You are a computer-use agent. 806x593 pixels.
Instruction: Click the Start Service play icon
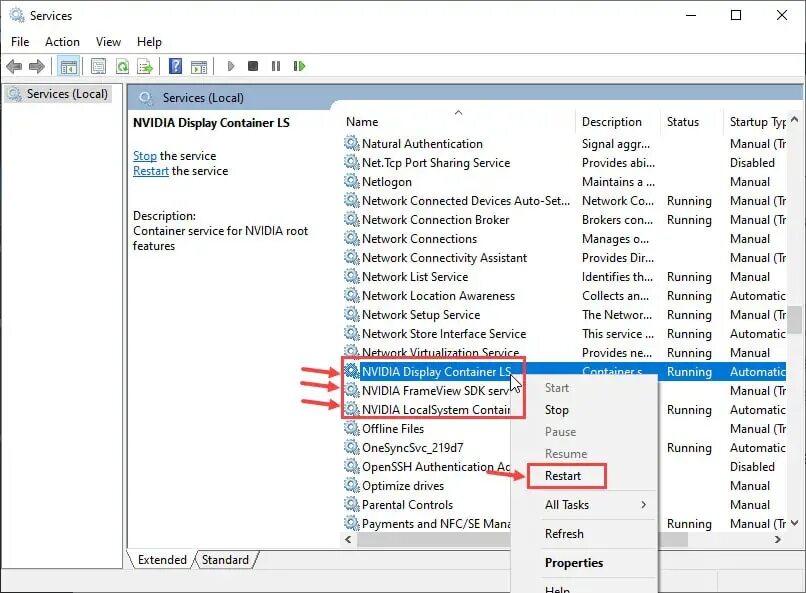[x=231, y=66]
